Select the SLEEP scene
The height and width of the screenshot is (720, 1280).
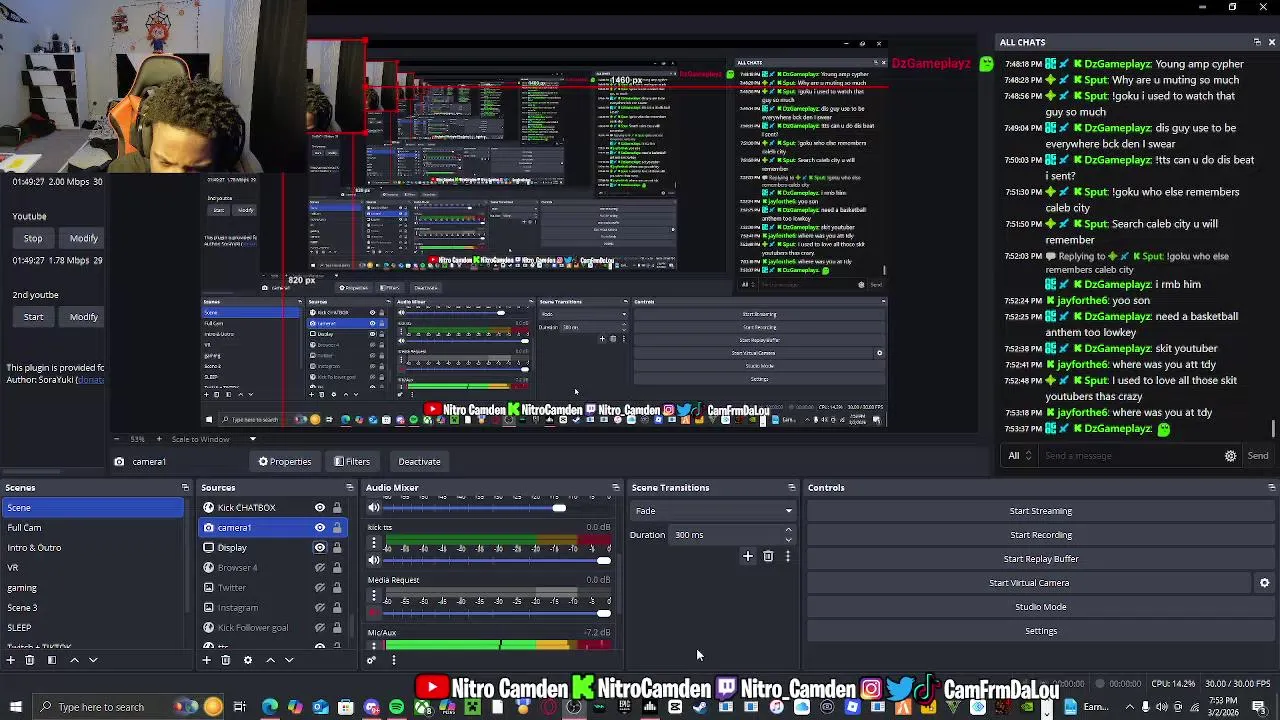coord(92,628)
